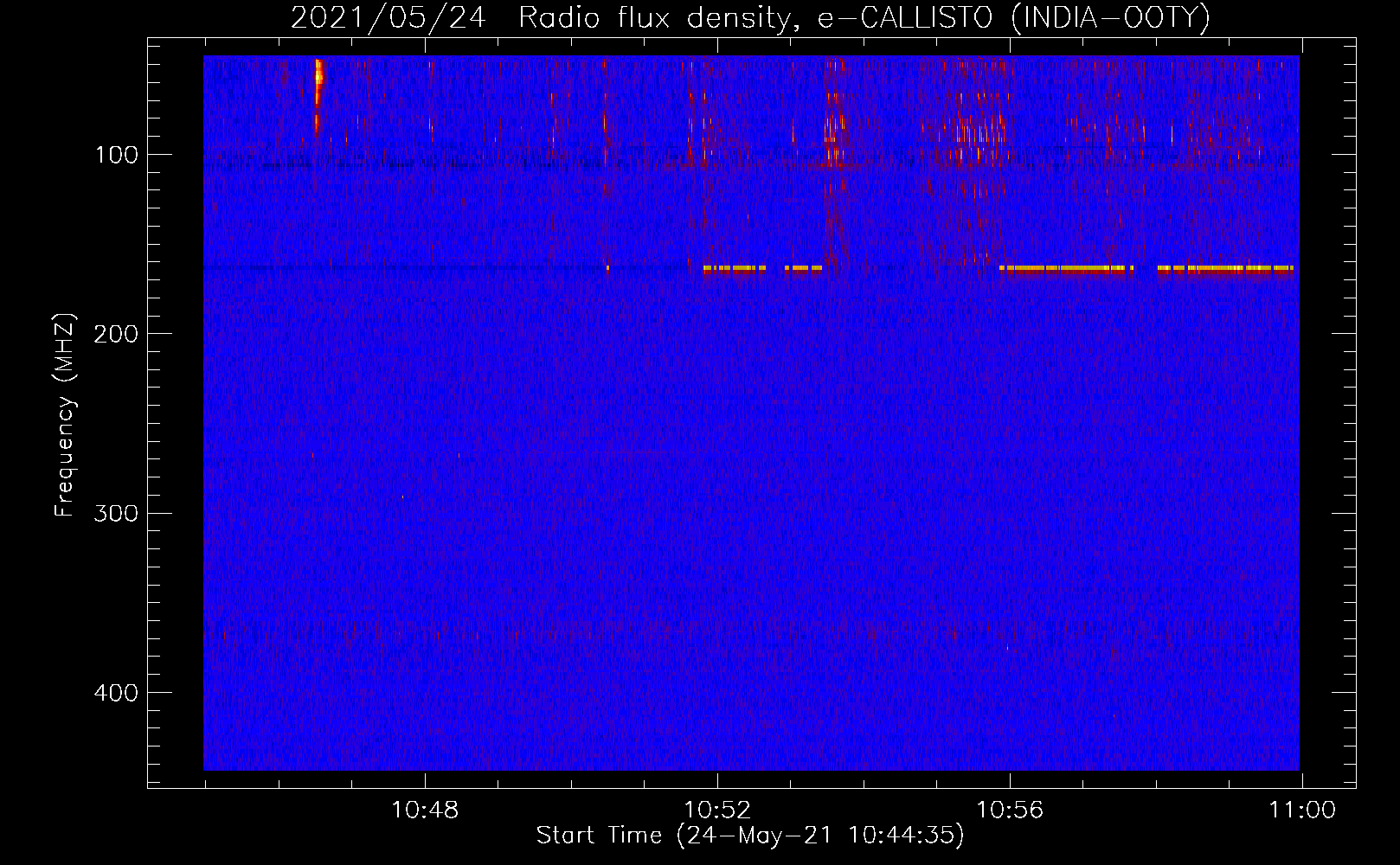Click the 11:00 time tick label
Viewport: 1400px width, 865px height.
1302,811
